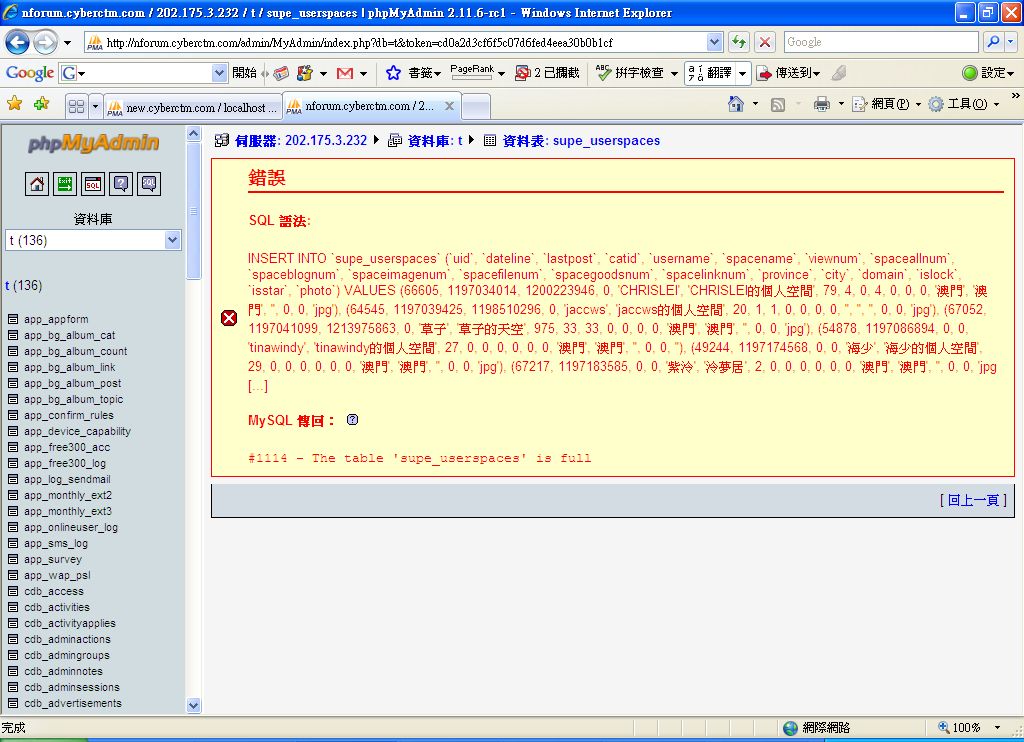Image resolution: width=1024 pixels, height=742 pixels.
Task: Click the green Exit/logout icon
Action: click(65, 183)
